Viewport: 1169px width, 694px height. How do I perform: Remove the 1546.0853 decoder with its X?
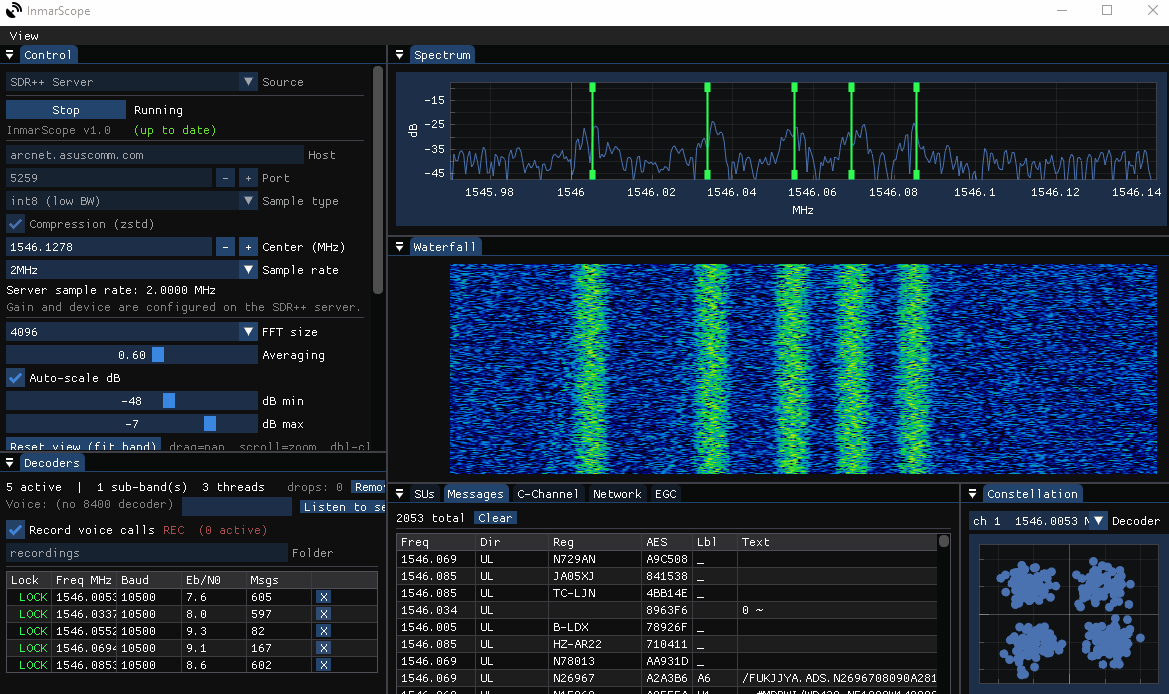(323, 665)
